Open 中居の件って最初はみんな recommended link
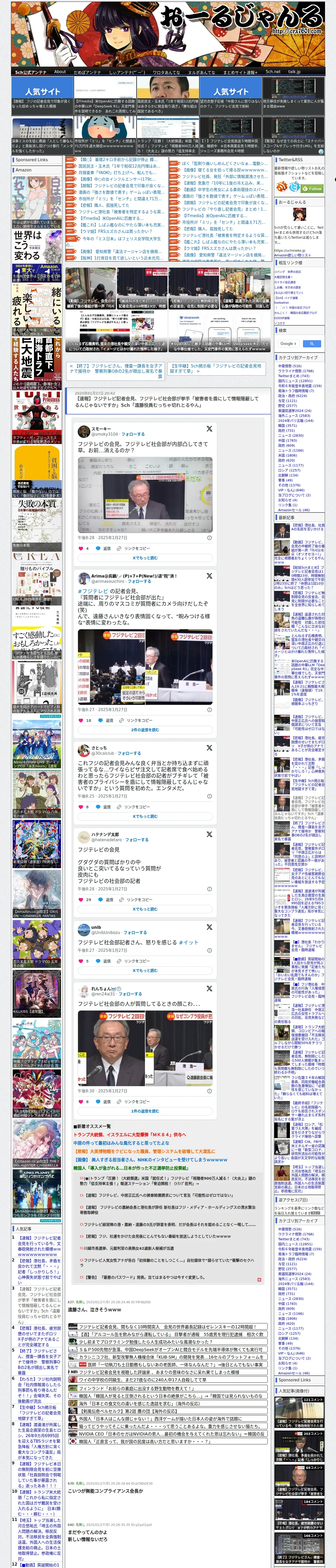336x1568 pixels. [122, 1143]
